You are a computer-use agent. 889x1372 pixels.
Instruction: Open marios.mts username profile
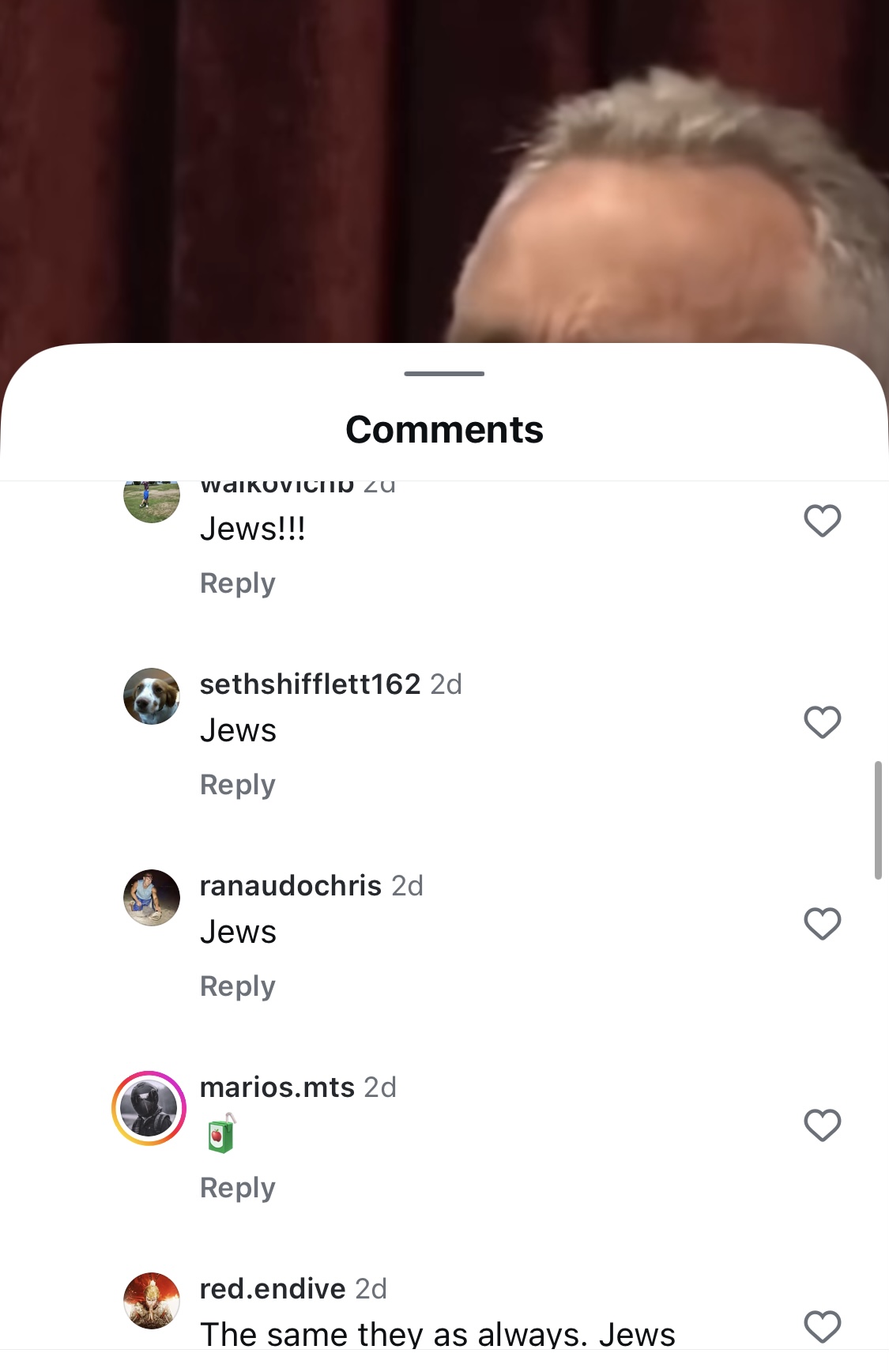point(277,1087)
